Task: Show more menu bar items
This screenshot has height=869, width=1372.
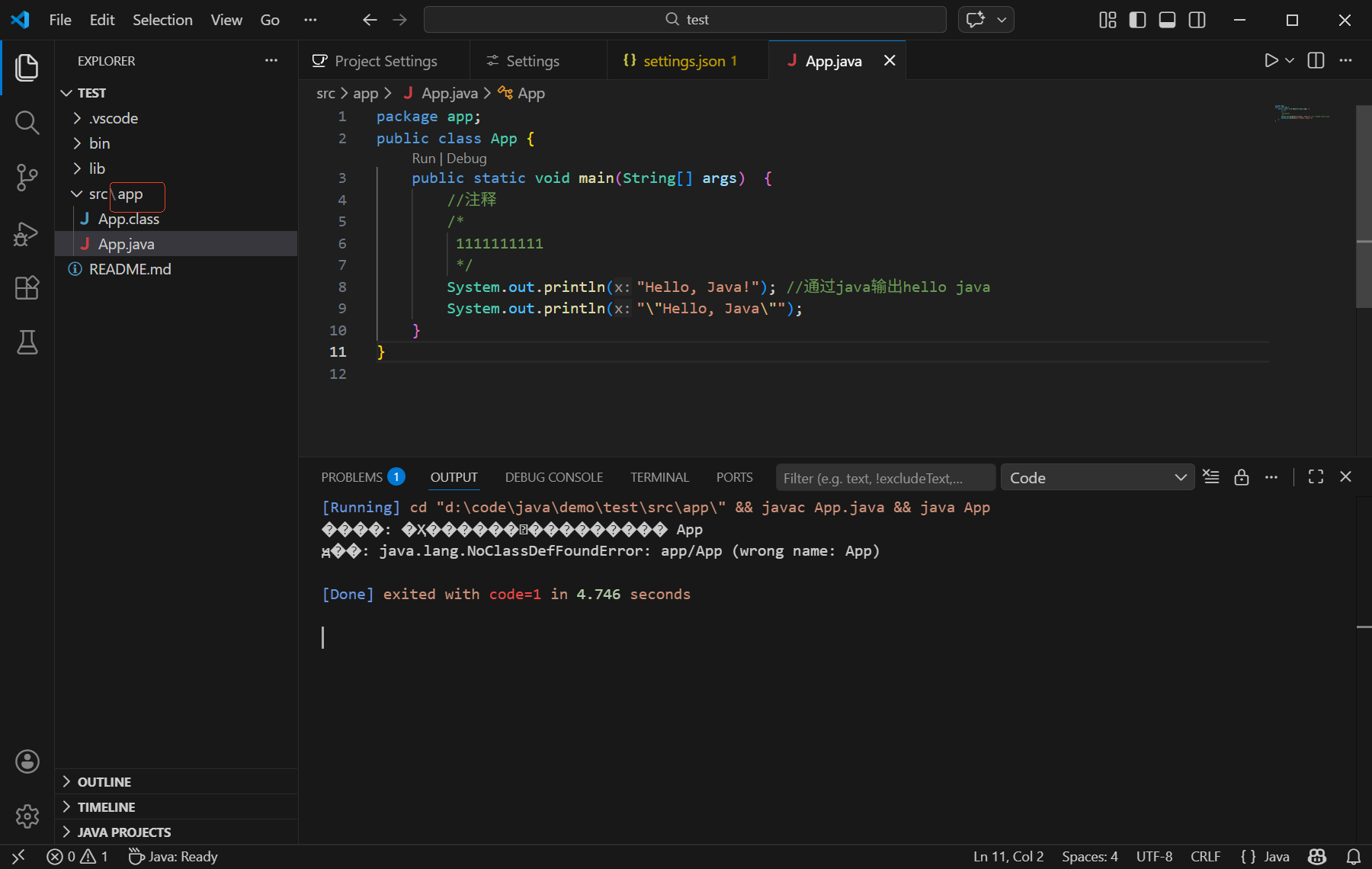Action: click(x=310, y=20)
